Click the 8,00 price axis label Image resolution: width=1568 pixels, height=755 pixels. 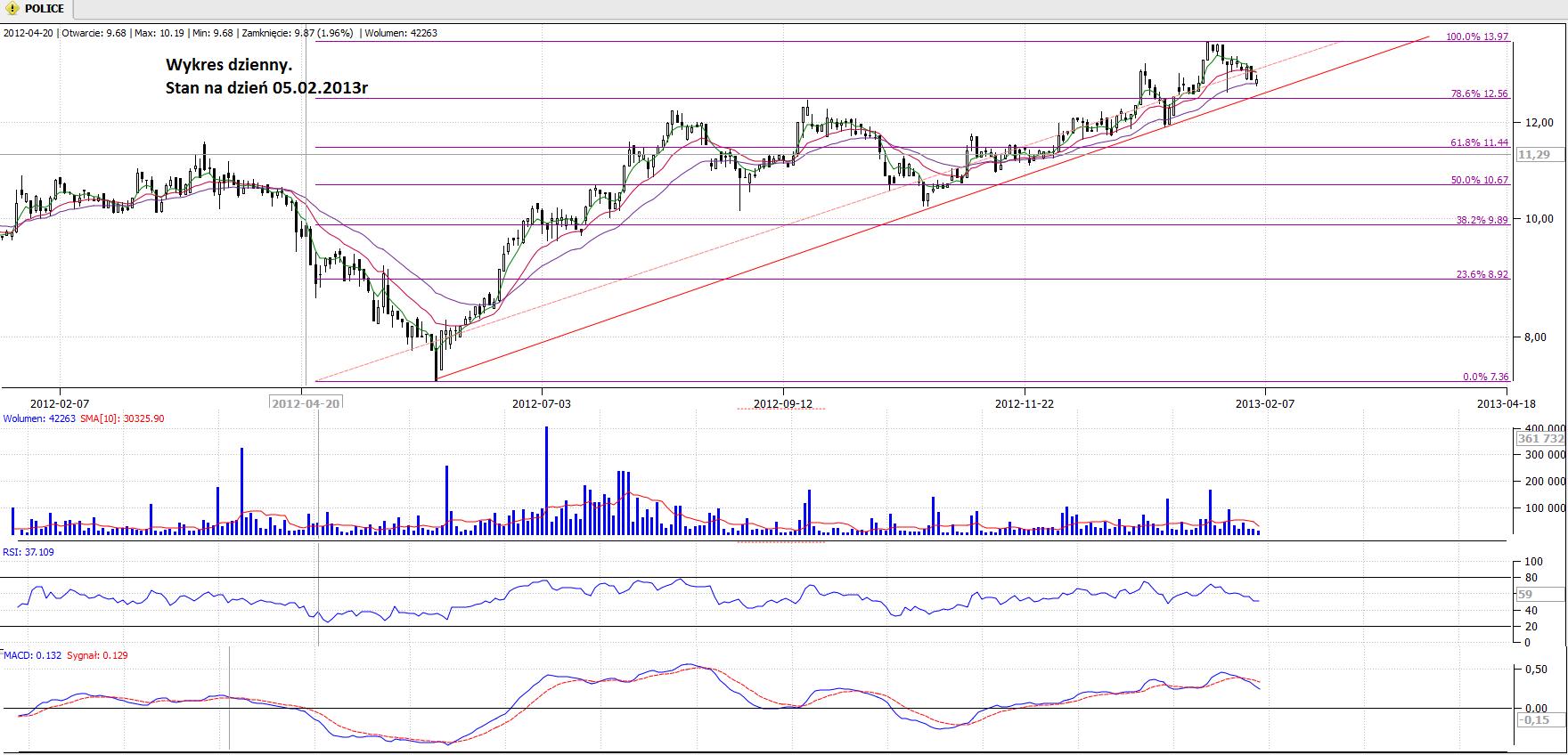pyautogui.click(x=1535, y=337)
